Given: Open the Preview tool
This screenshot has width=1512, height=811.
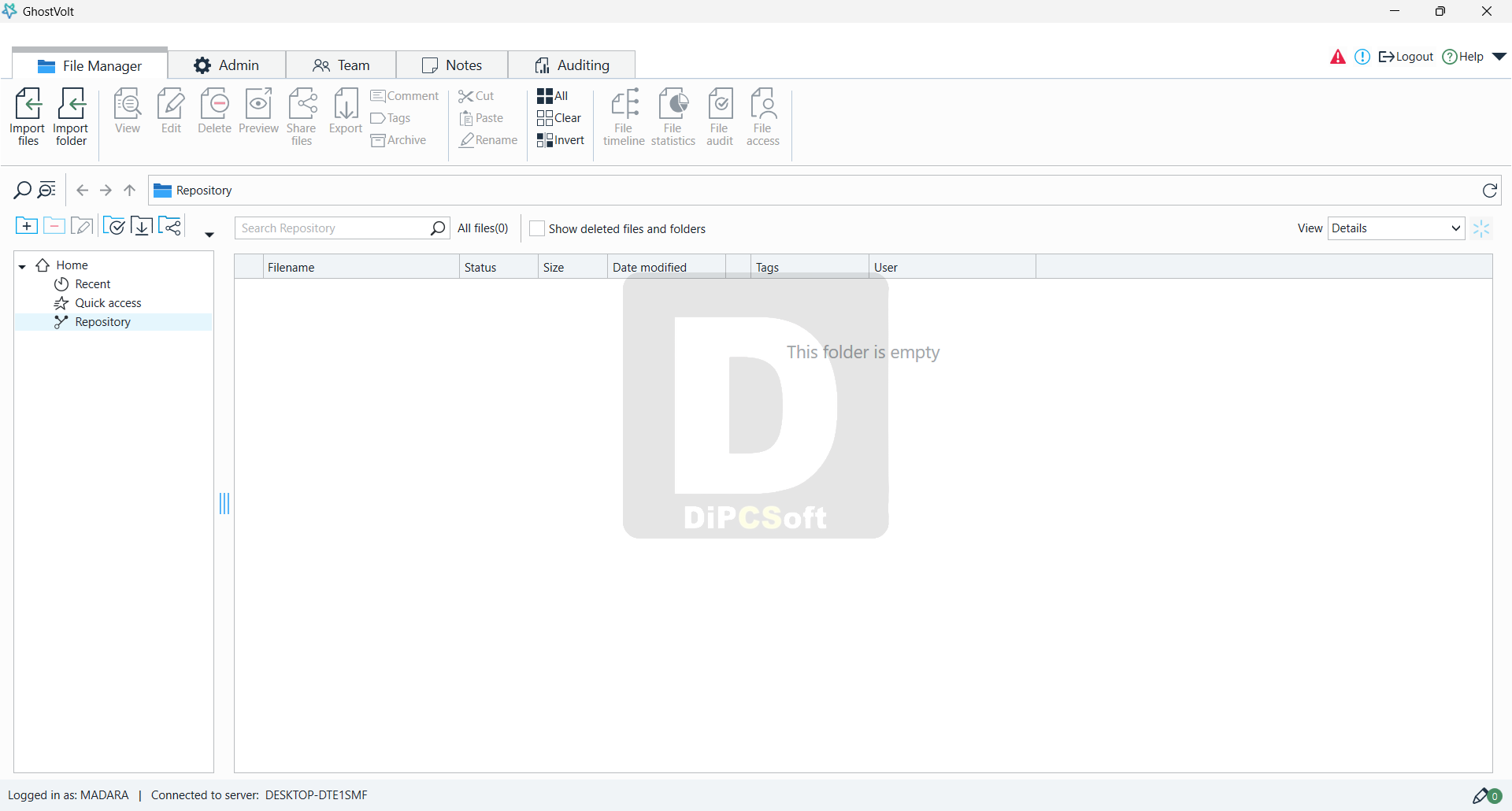Looking at the screenshot, I should pos(258,111).
